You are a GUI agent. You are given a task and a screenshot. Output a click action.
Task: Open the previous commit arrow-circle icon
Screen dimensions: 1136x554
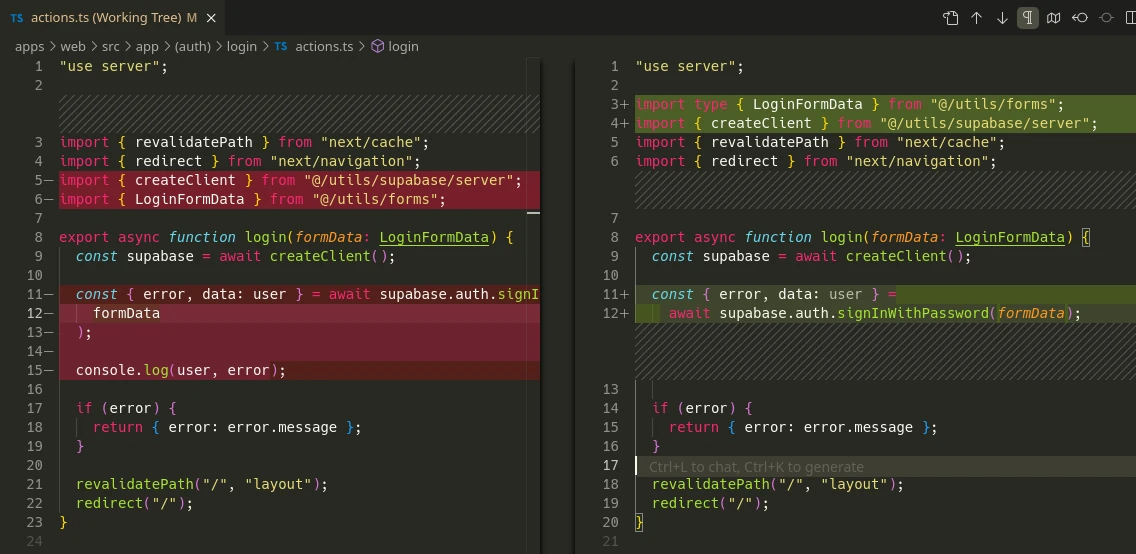[1080, 18]
